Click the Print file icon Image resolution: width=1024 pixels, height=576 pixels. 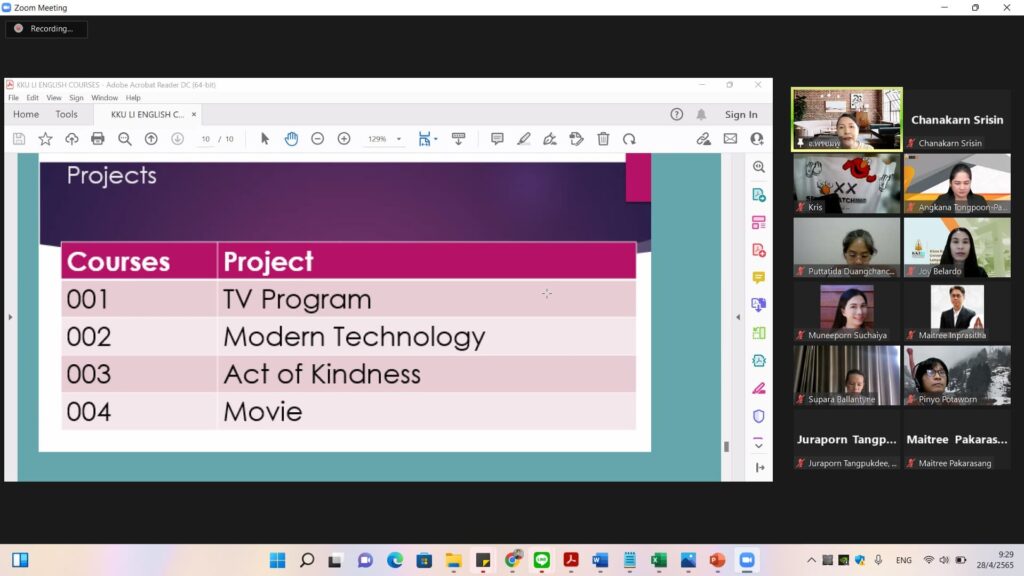point(98,139)
